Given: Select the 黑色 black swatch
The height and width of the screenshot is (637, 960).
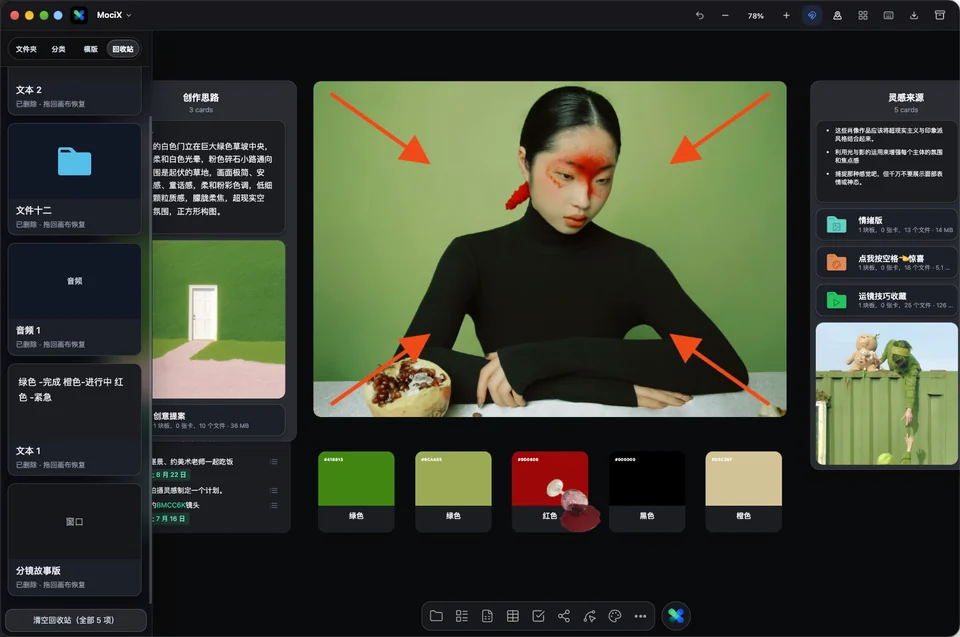Looking at the screenshot, I should click(x=647, y=491).
